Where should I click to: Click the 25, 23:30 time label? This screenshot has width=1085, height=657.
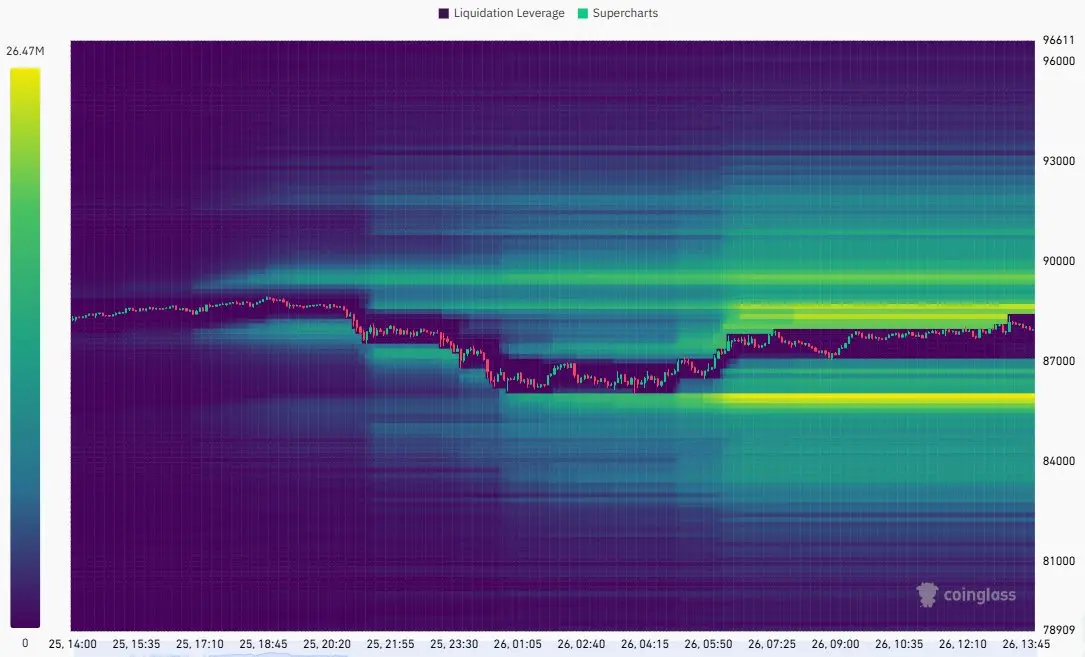(454, 644)
